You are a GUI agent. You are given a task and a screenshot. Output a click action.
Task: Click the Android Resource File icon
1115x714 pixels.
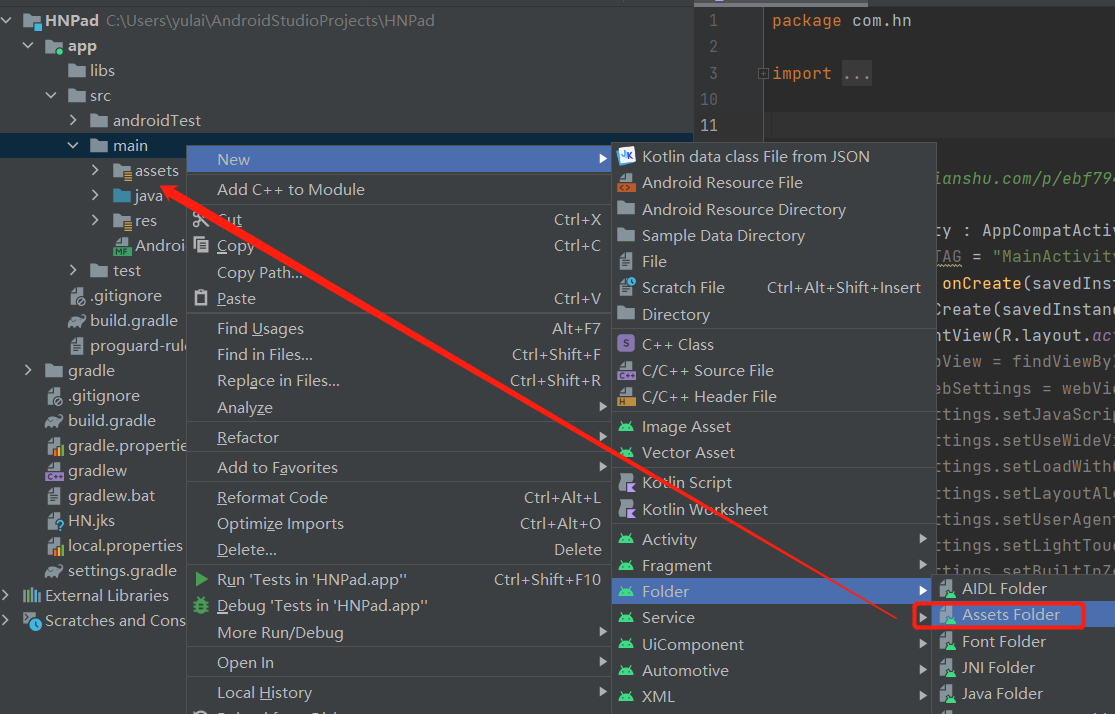pyautogui.click(x=626, y=183)
